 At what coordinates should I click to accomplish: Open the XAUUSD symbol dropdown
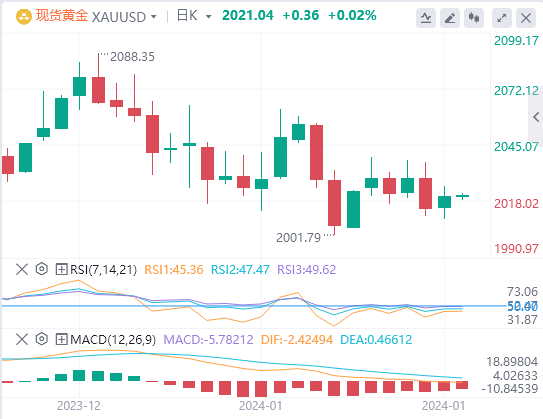pyautogui.click(x=154, y=17)
